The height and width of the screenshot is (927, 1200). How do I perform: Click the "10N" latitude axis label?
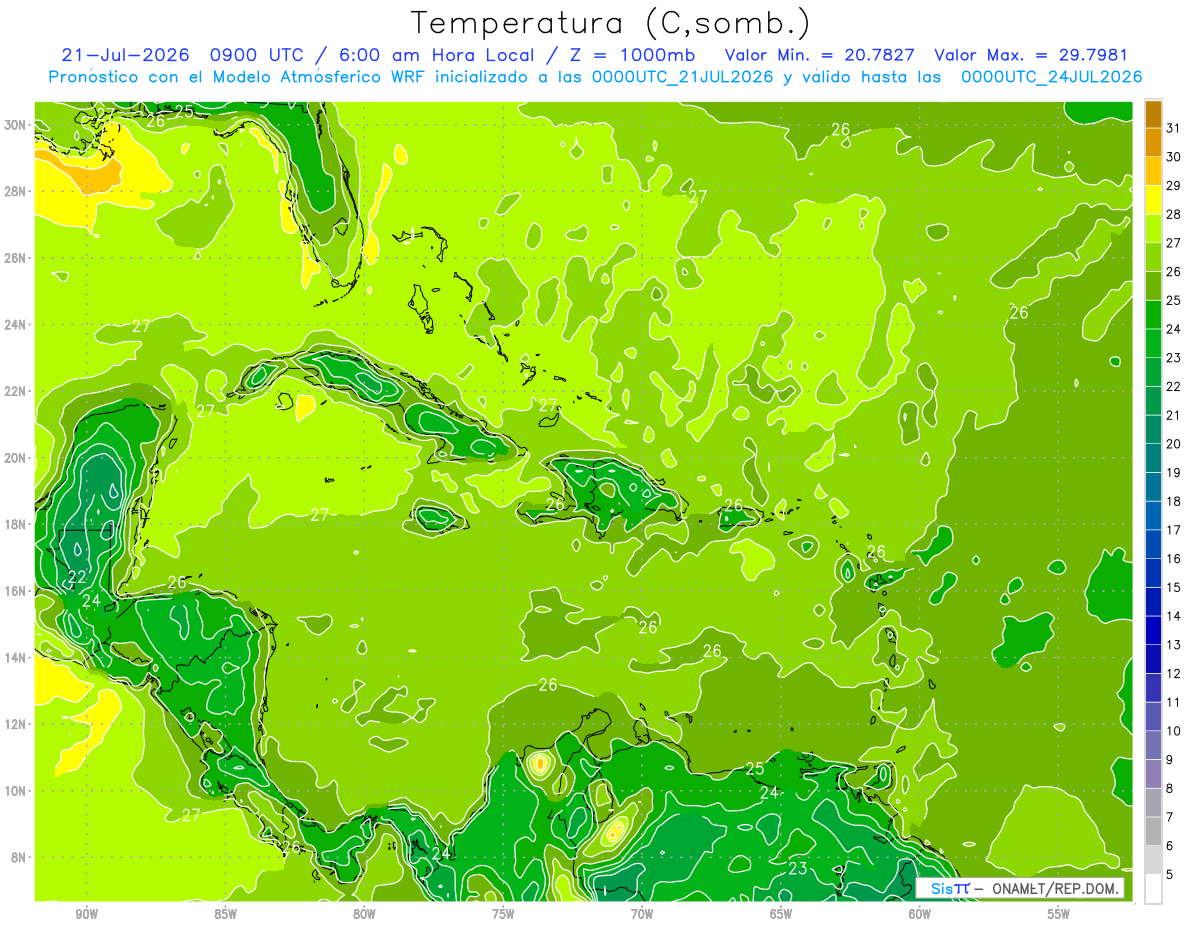pos(14,791)
